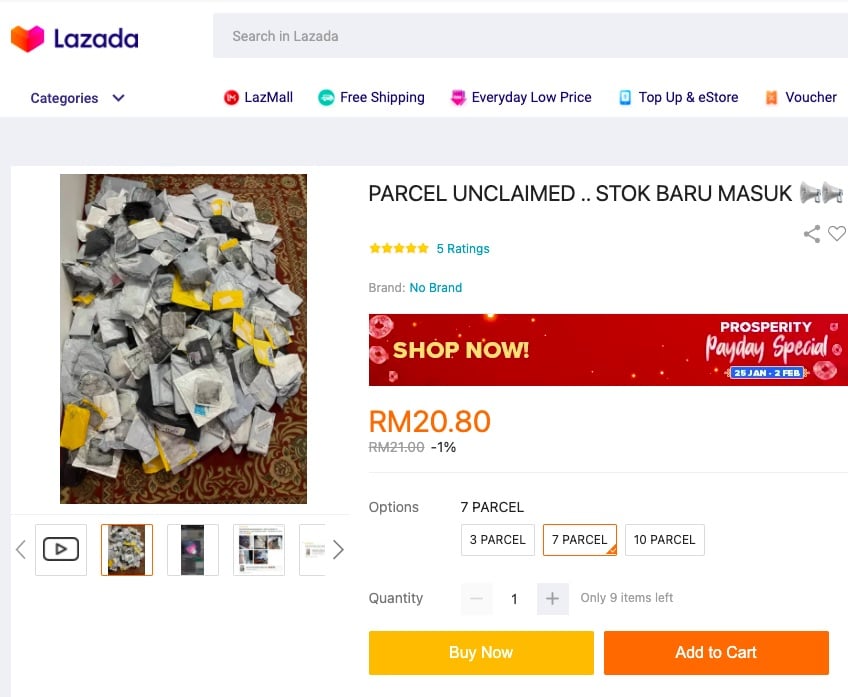Click the Top Up & eStore icon
The height and width of the screenshot is (697, 848).
(625, 98)
